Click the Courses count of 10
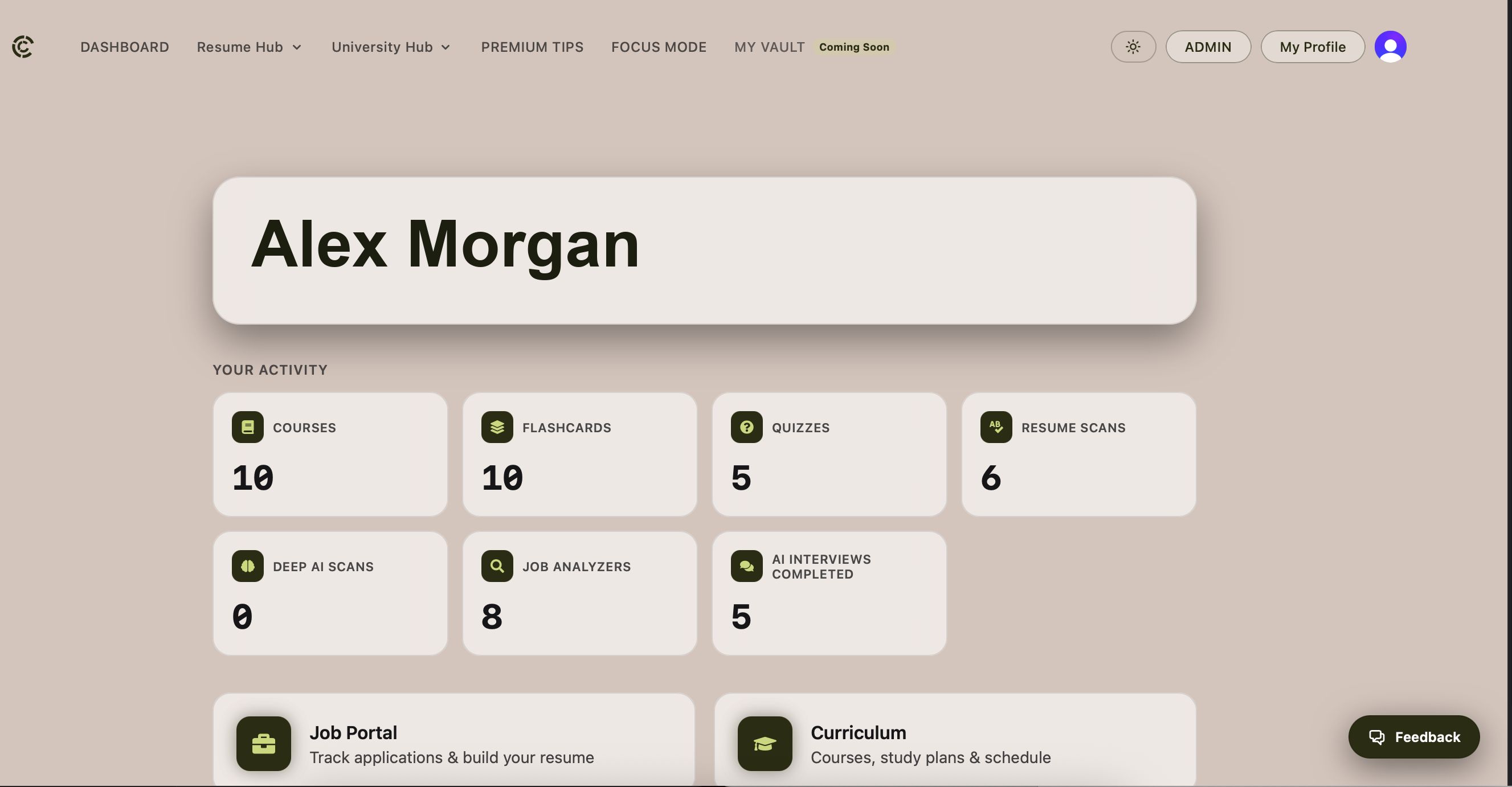1512x787 pixels. coord(253,478)
